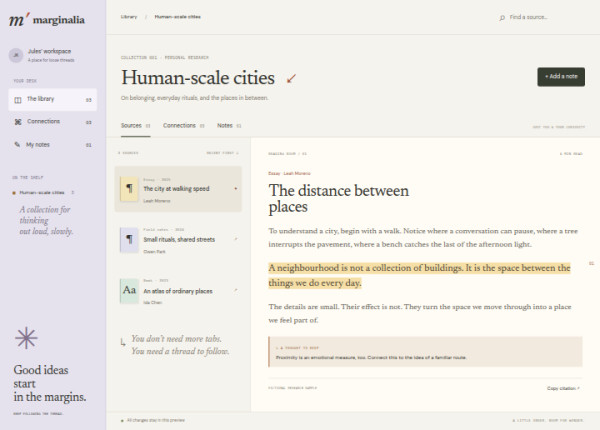This screenshot has height=430, width=600.
Task: Click the Jules' workspace name
Action: 49,51
